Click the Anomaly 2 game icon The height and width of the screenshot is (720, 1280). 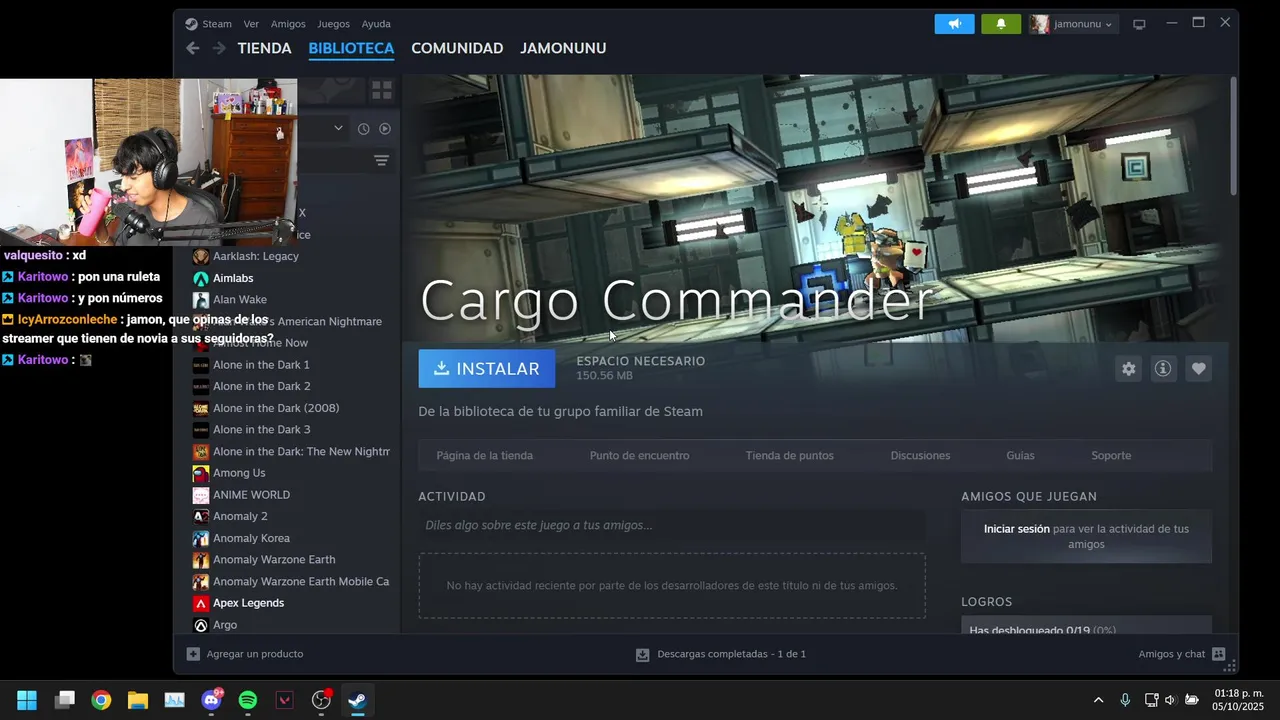201,516
